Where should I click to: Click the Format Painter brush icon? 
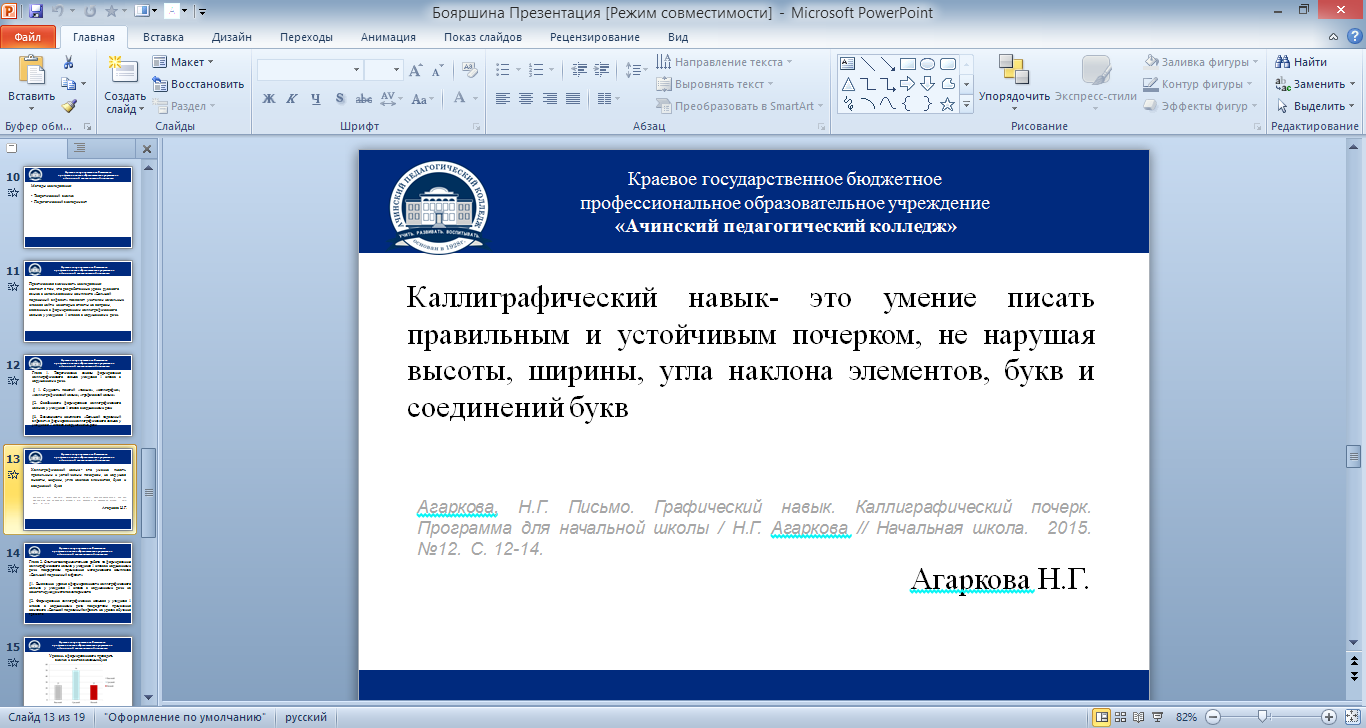coord(68,105)
